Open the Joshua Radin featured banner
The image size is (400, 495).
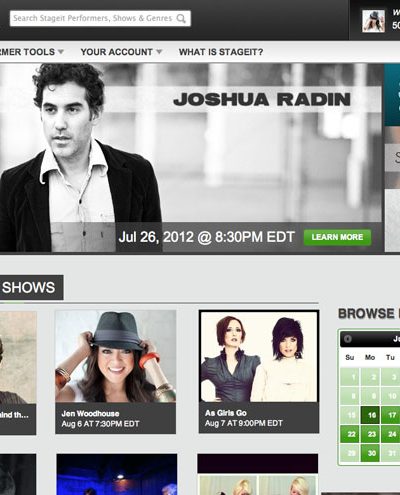coord(191,158)
